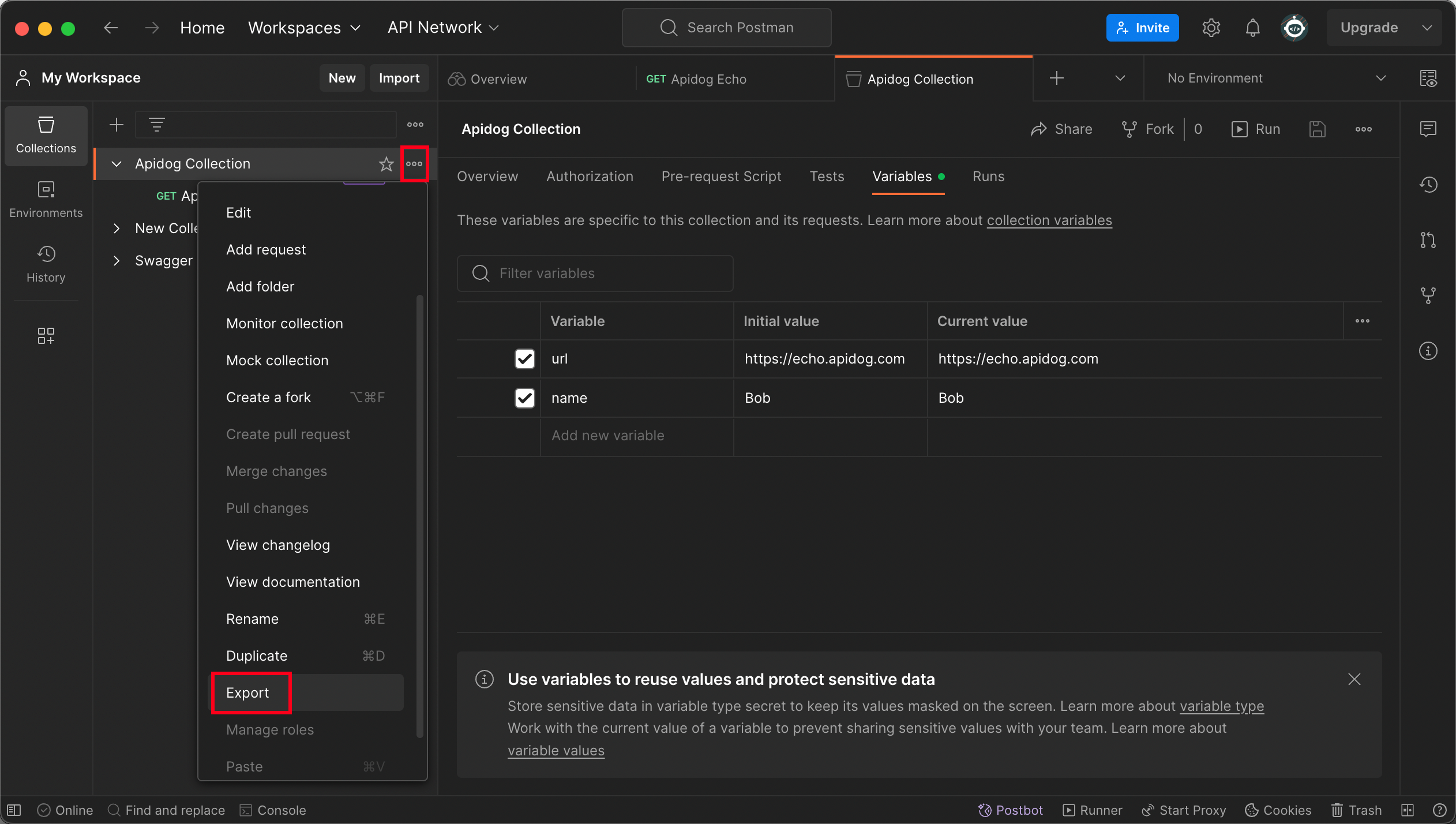Run the Apidog Collection

[1256, 129]
